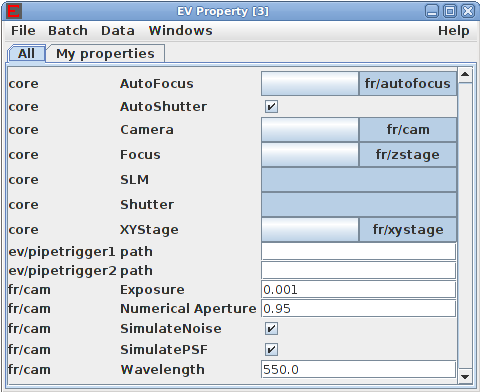Click the scrollbar up arrow
The width and height of the screenshot is (480, 392).
(x=465, y=75)
